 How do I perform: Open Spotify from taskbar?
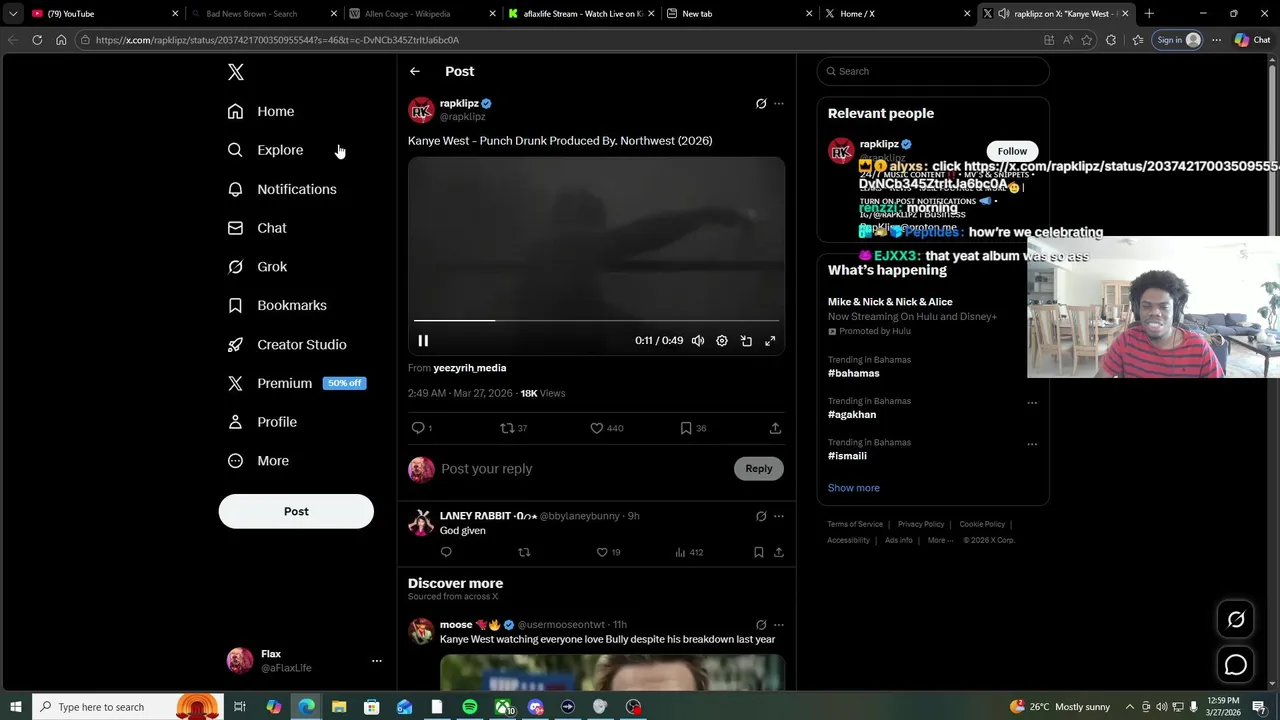coord(470,707)
